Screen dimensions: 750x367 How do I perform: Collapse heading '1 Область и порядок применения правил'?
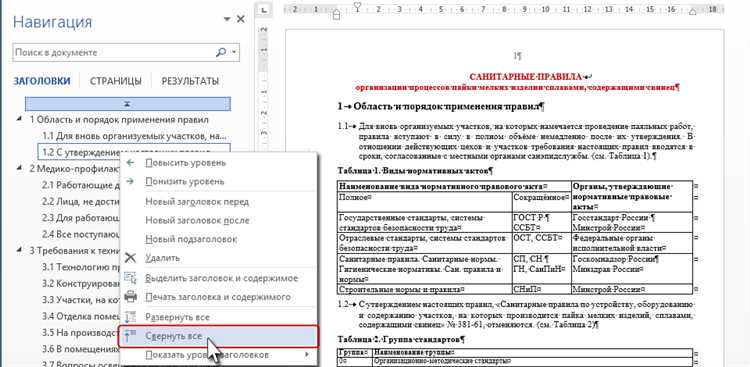[x=19, y=119]
